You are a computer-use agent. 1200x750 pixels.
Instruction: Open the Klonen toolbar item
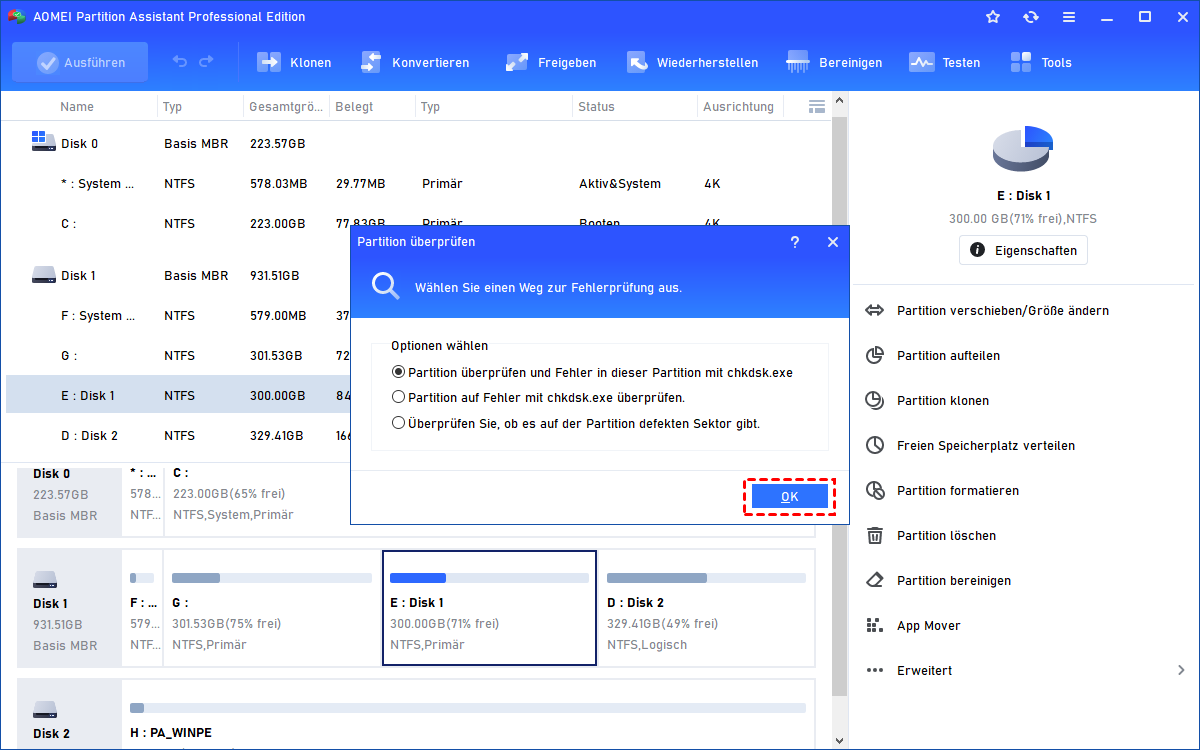(x=295, y=62)
